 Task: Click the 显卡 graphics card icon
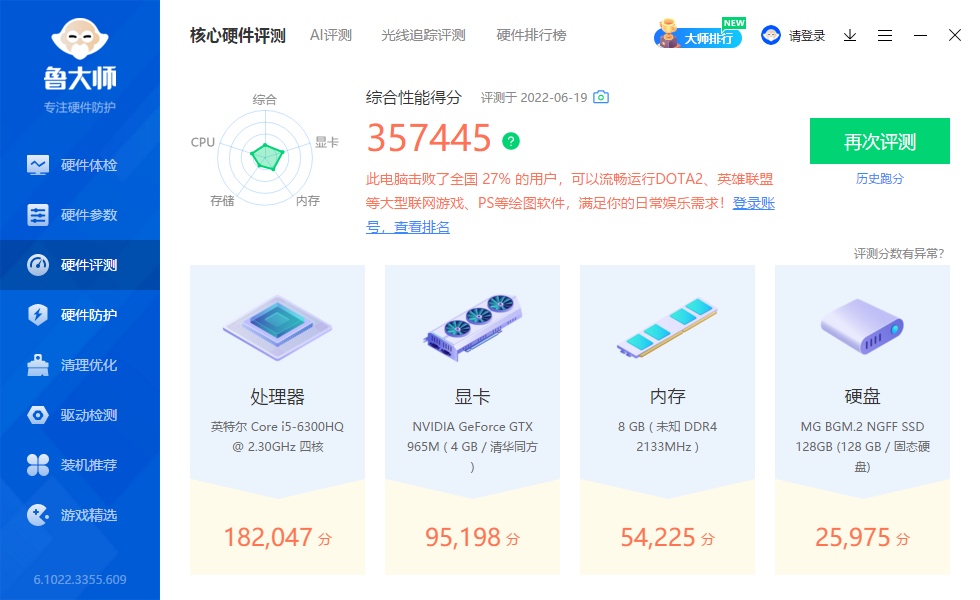tap(472, 327)
